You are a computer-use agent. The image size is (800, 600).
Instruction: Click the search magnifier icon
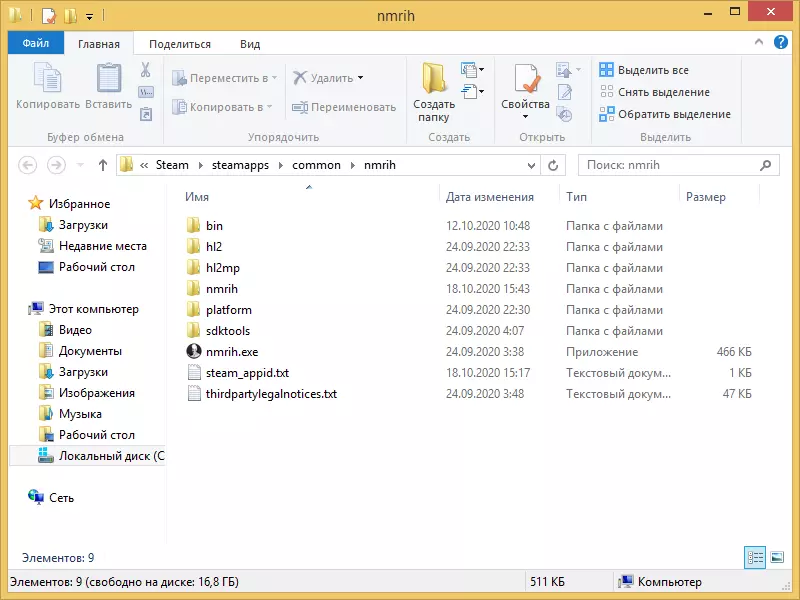(x=765, y=165)
